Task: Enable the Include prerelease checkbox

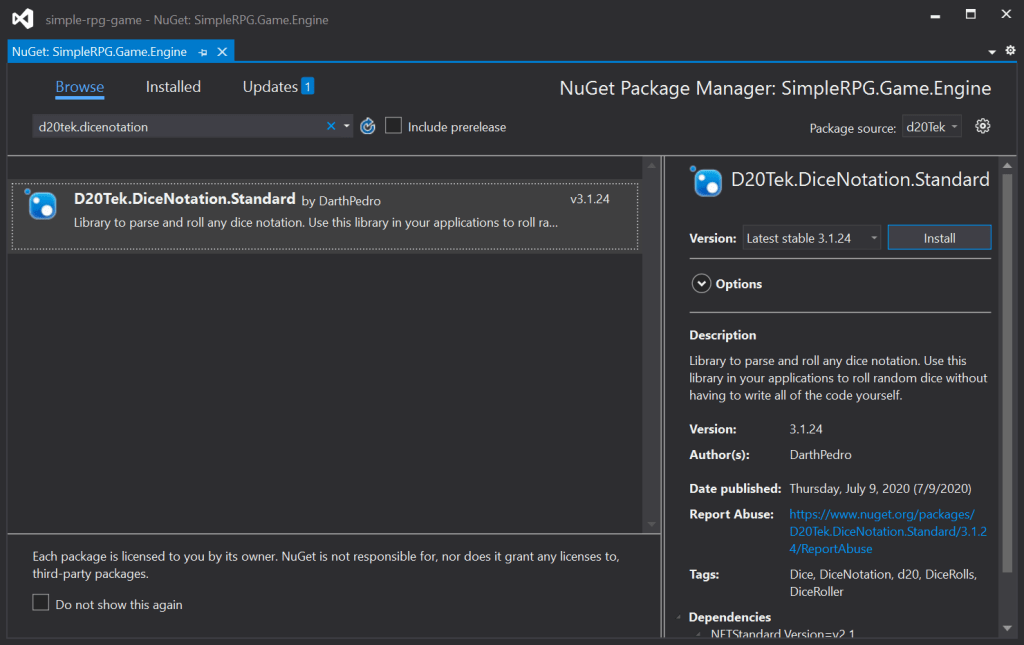Action: (394, 126)
